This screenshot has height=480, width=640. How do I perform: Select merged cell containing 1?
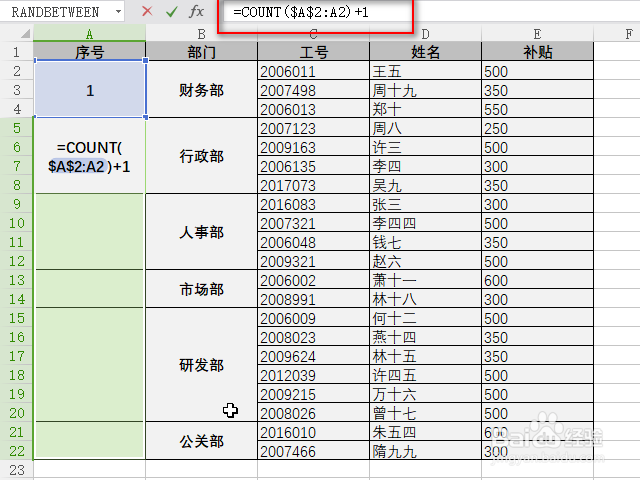click(x=90, y=89)
